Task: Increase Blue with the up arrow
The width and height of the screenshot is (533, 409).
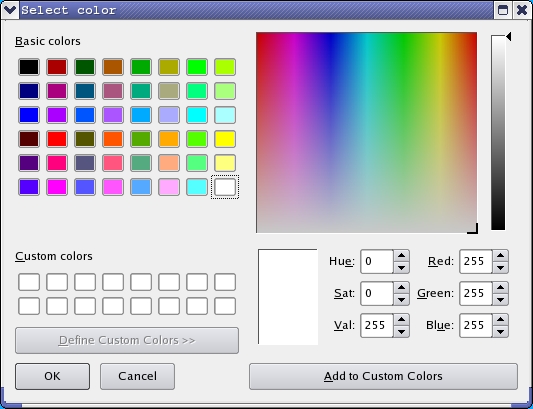Action: point(500,320)
